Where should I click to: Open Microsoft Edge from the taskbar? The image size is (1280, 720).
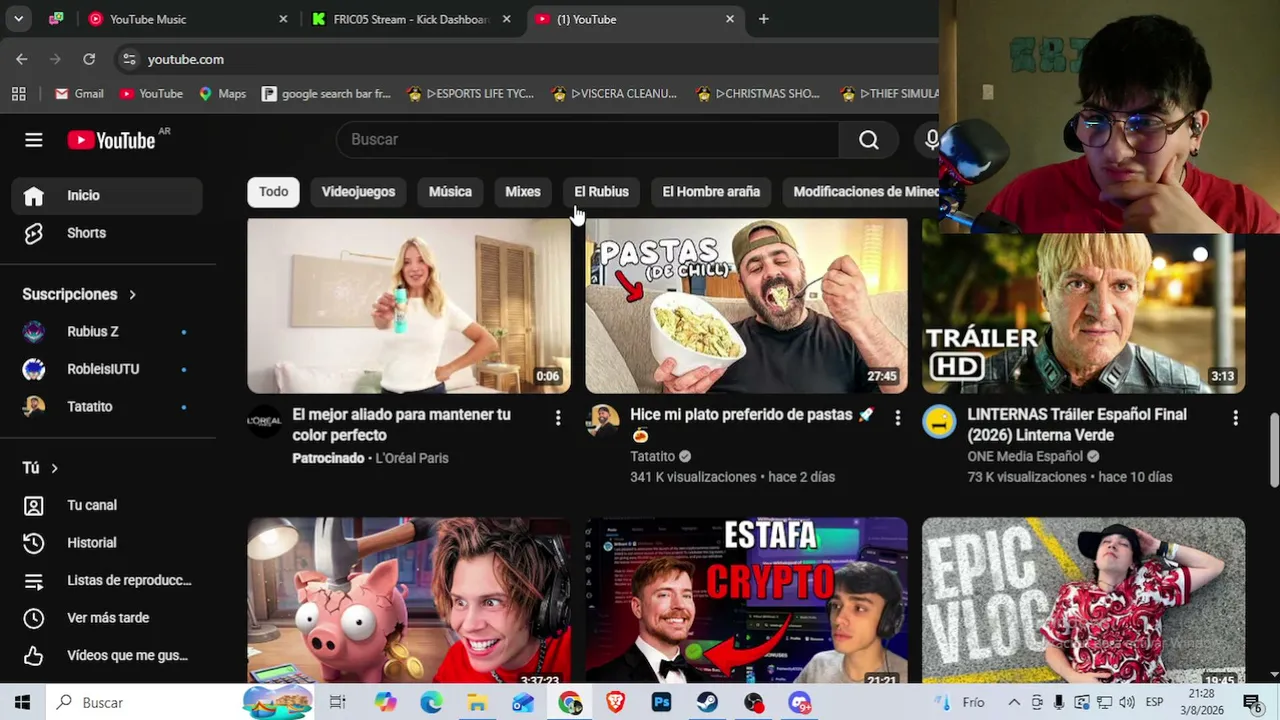431,703
